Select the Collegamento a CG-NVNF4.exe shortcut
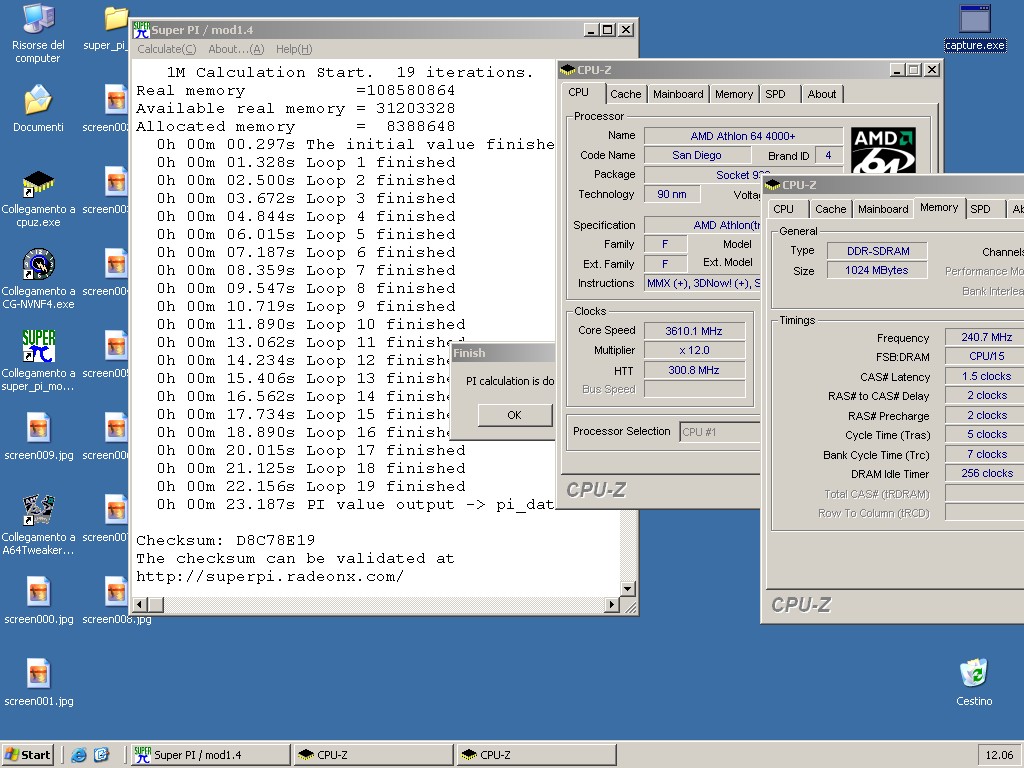 pos(39,280)
